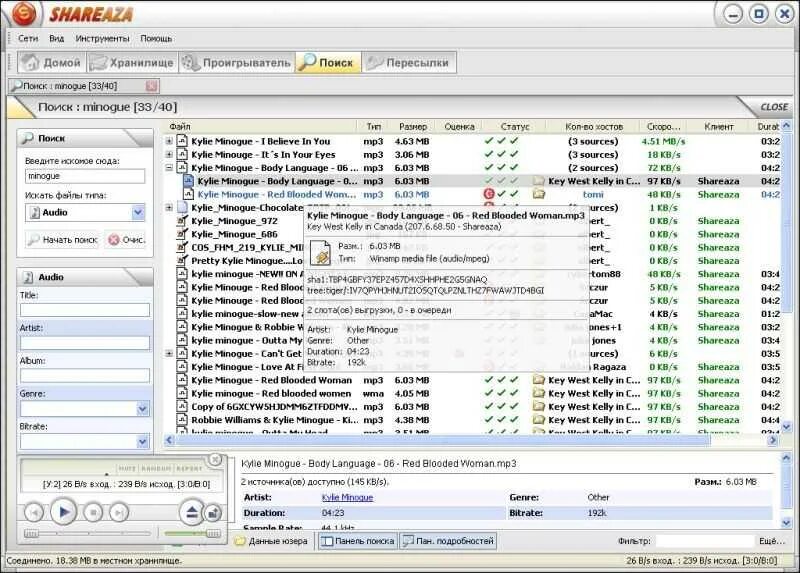This screenshot has height=573, width=800.
Task: Sort results by Клиент column header
Action: click(719, 126)
